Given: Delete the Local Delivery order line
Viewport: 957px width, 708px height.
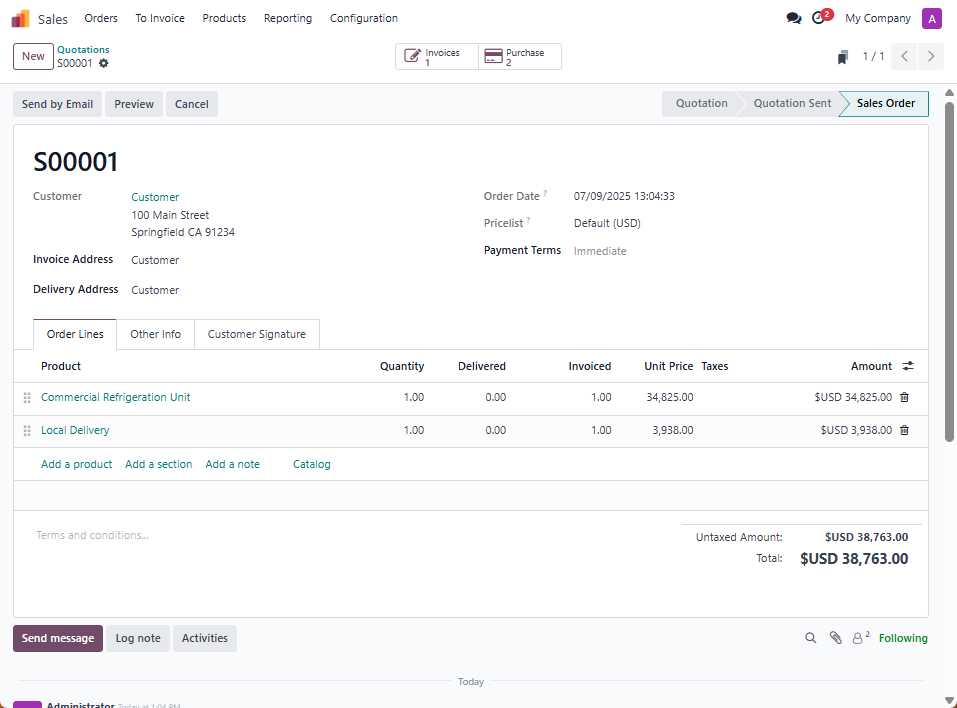Looking at the screenshot, I should point(904,430).
